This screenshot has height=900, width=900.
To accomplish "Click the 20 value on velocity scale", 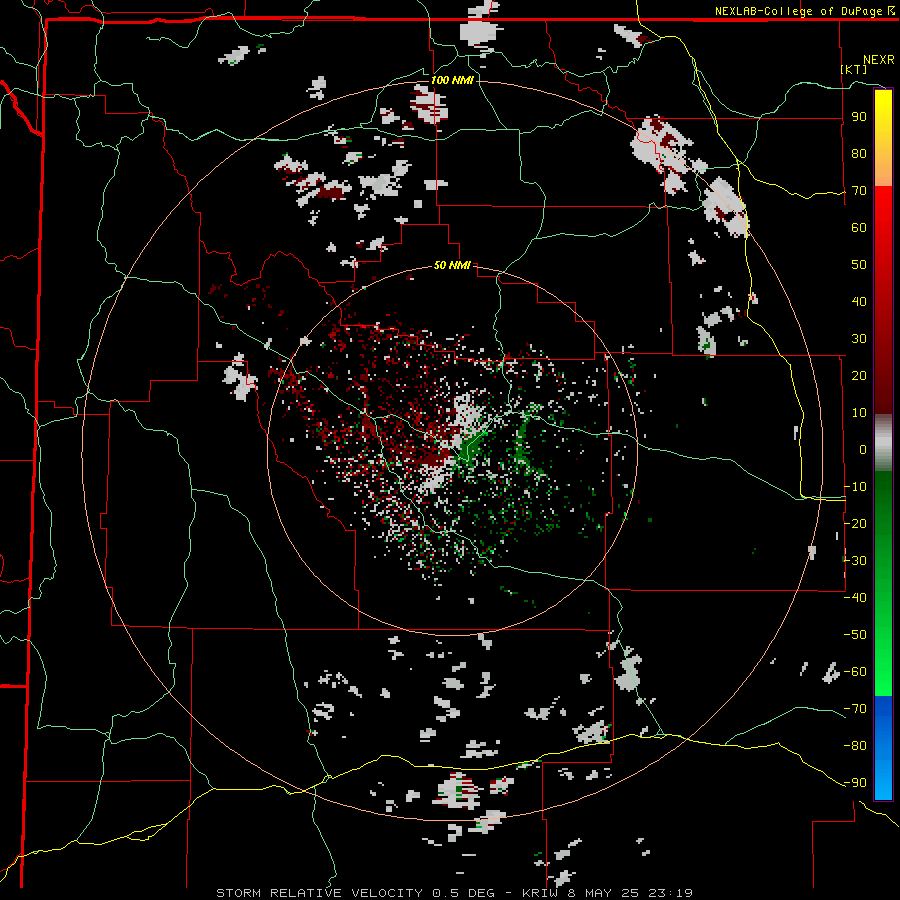I will [859, 375].
